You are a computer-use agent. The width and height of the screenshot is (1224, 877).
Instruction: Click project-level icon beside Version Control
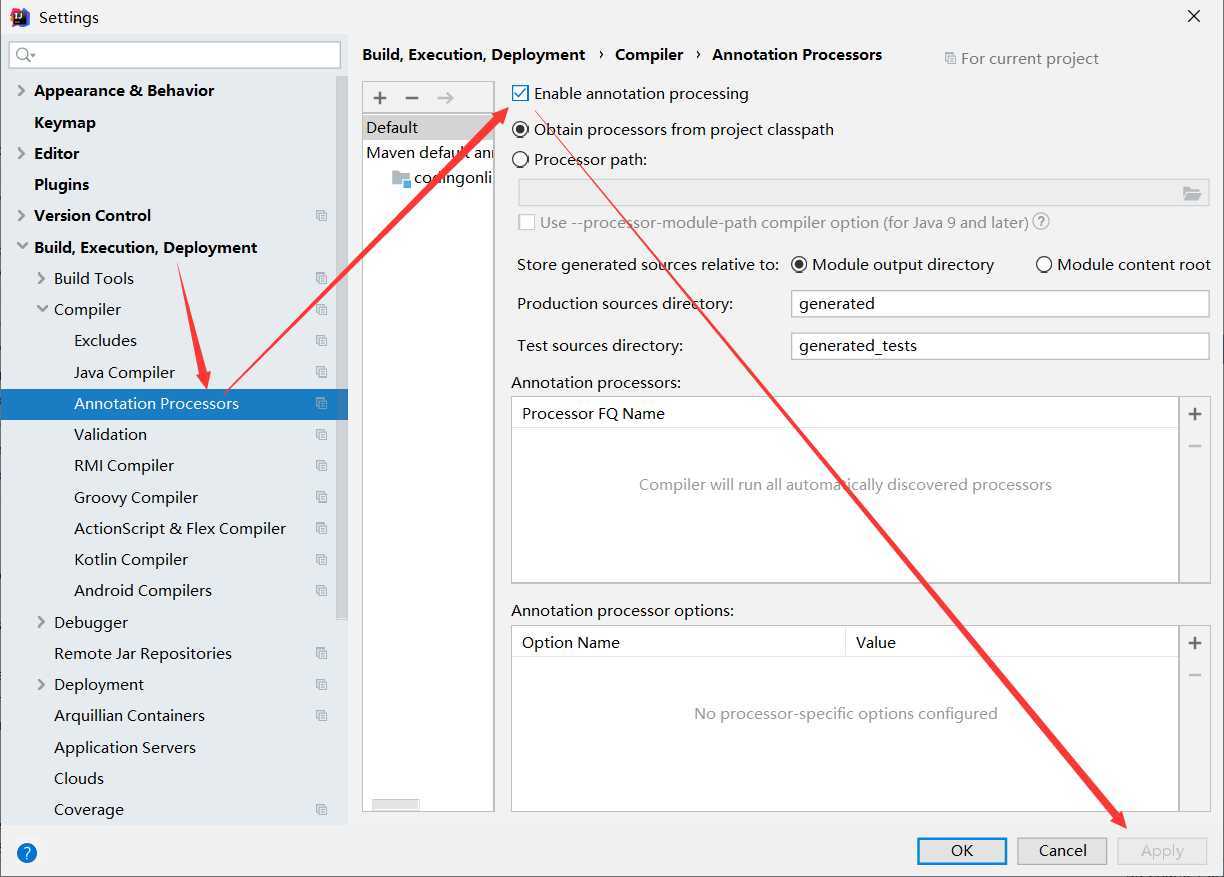point(321,216)
